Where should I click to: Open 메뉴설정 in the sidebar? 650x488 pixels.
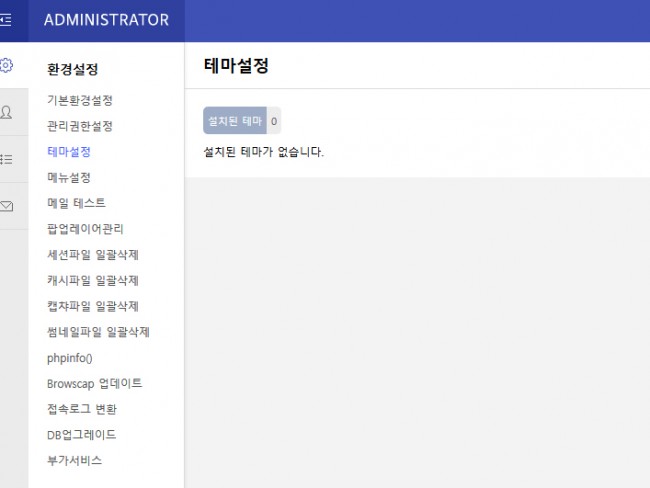(x=69, y=177)
